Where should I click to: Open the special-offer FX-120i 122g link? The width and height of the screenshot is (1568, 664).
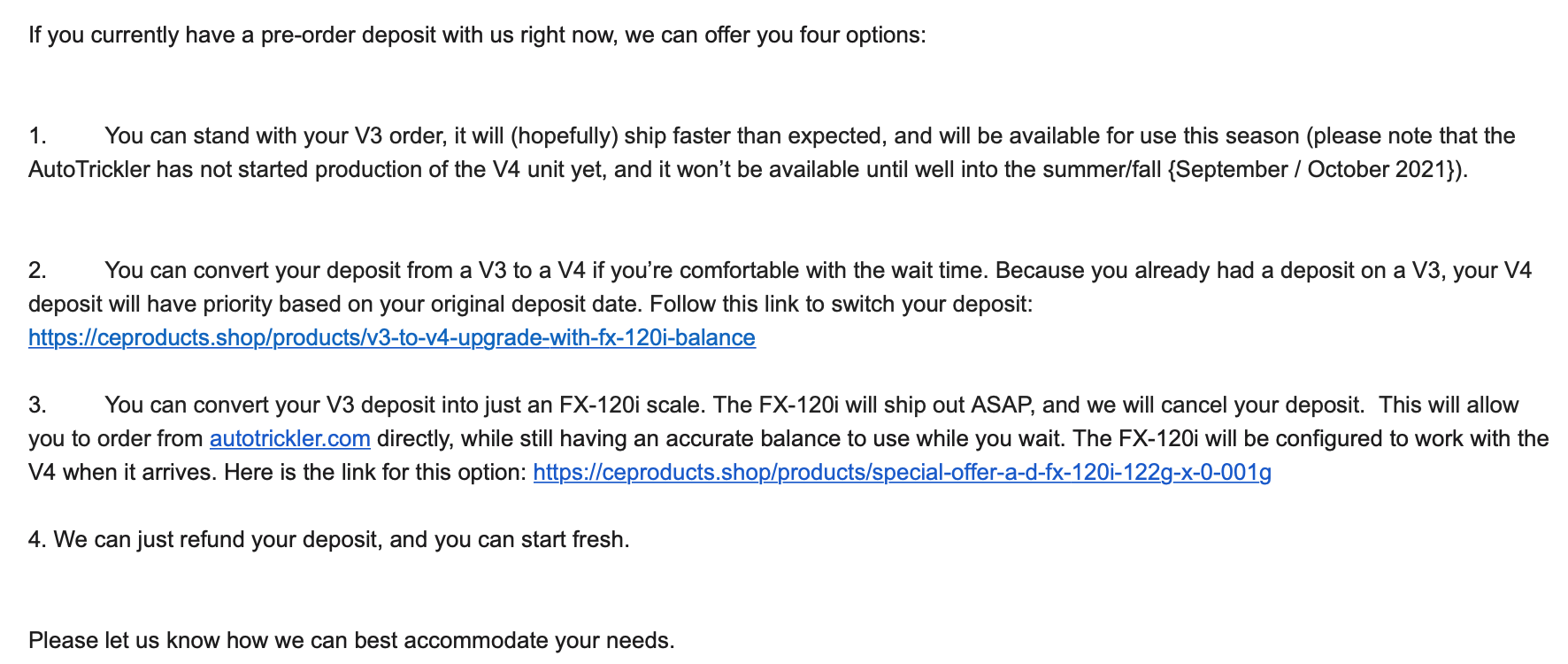[x=903, y=472]
